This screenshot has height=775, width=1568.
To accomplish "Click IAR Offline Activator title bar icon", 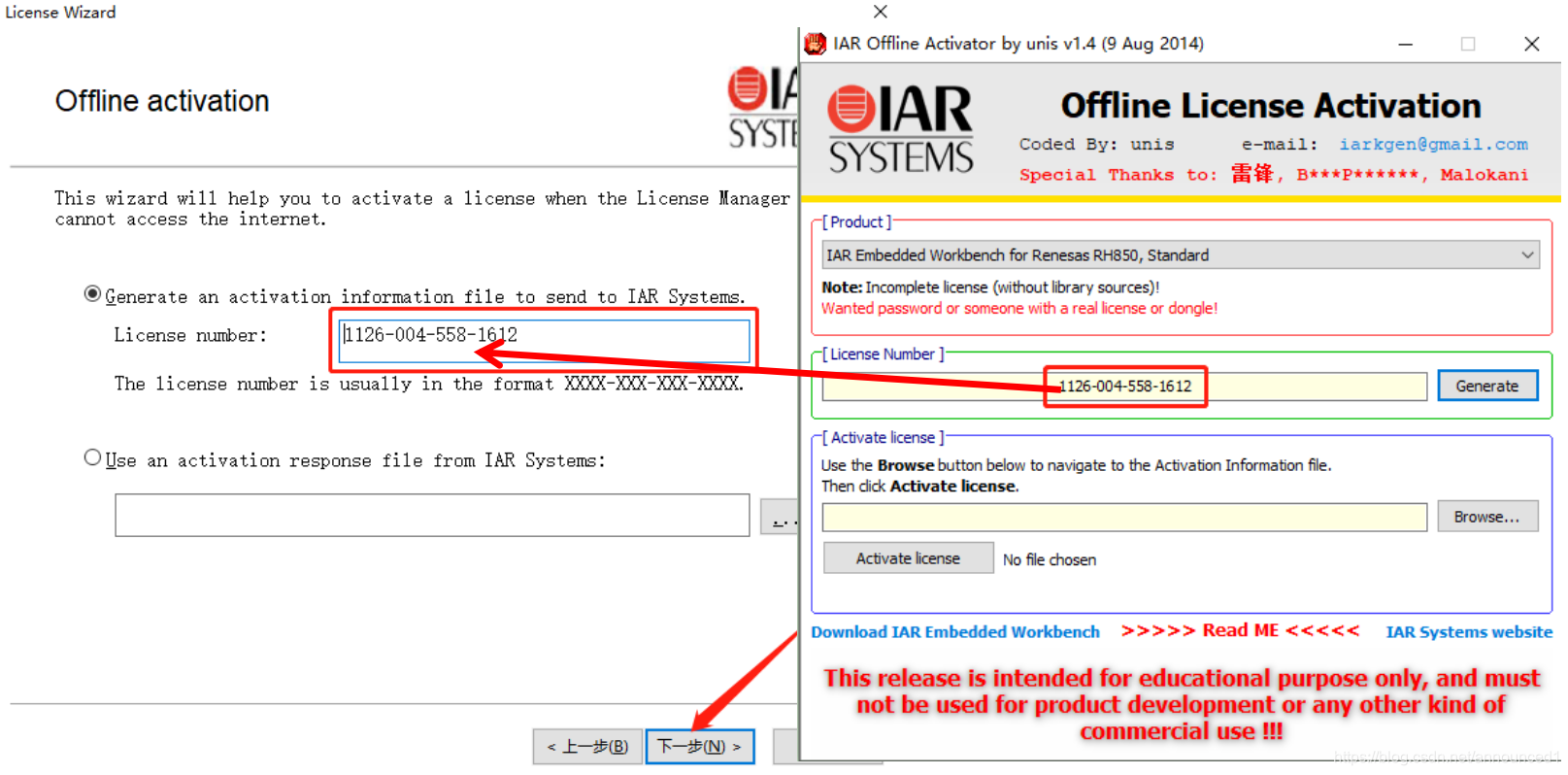I will [x=816, y=44].
